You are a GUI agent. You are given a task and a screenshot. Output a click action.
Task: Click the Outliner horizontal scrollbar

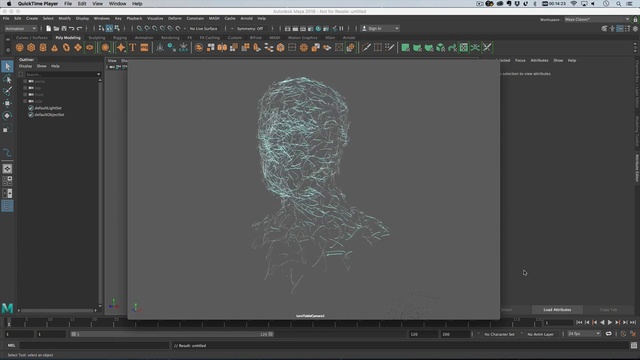click(x=57, y=311)
